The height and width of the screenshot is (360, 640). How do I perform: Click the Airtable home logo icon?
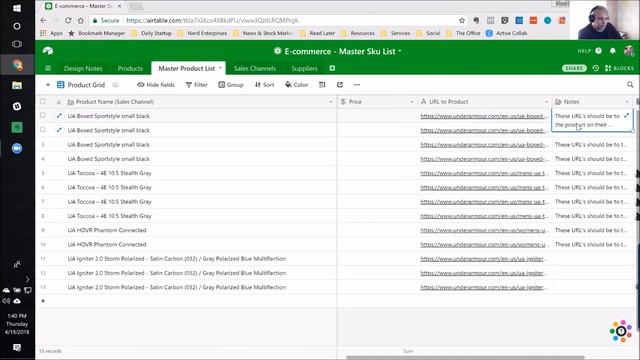tap(48, 51)
